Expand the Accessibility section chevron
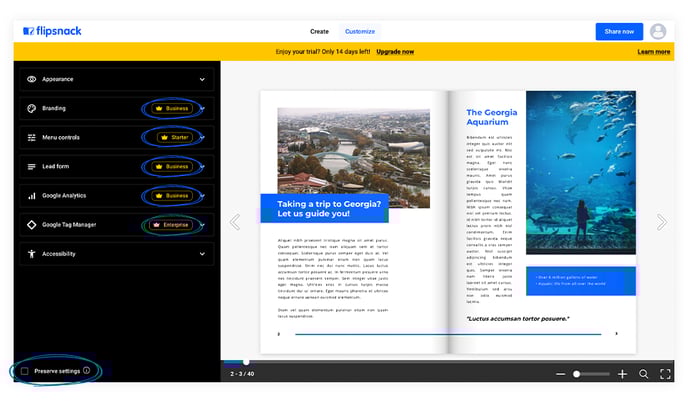Image resolution: width=688 pixels, height=403 pixels. 202,254
